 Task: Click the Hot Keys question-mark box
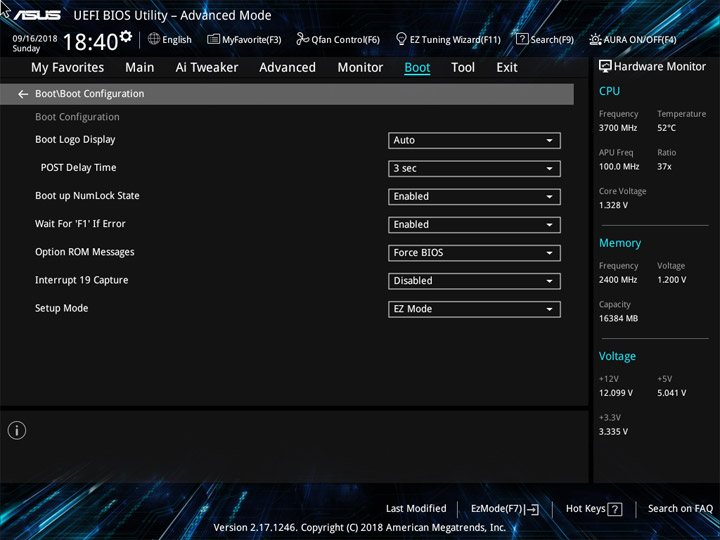point(615,509)
